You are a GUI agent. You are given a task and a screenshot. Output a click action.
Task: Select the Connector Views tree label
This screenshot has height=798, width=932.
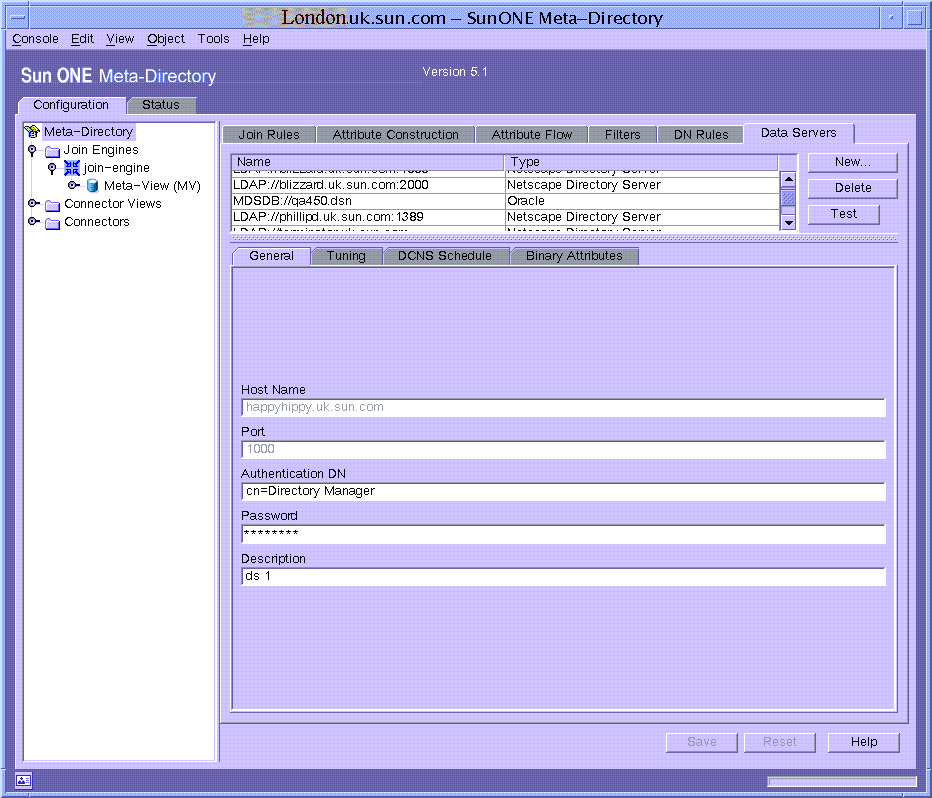pos(113,204)
